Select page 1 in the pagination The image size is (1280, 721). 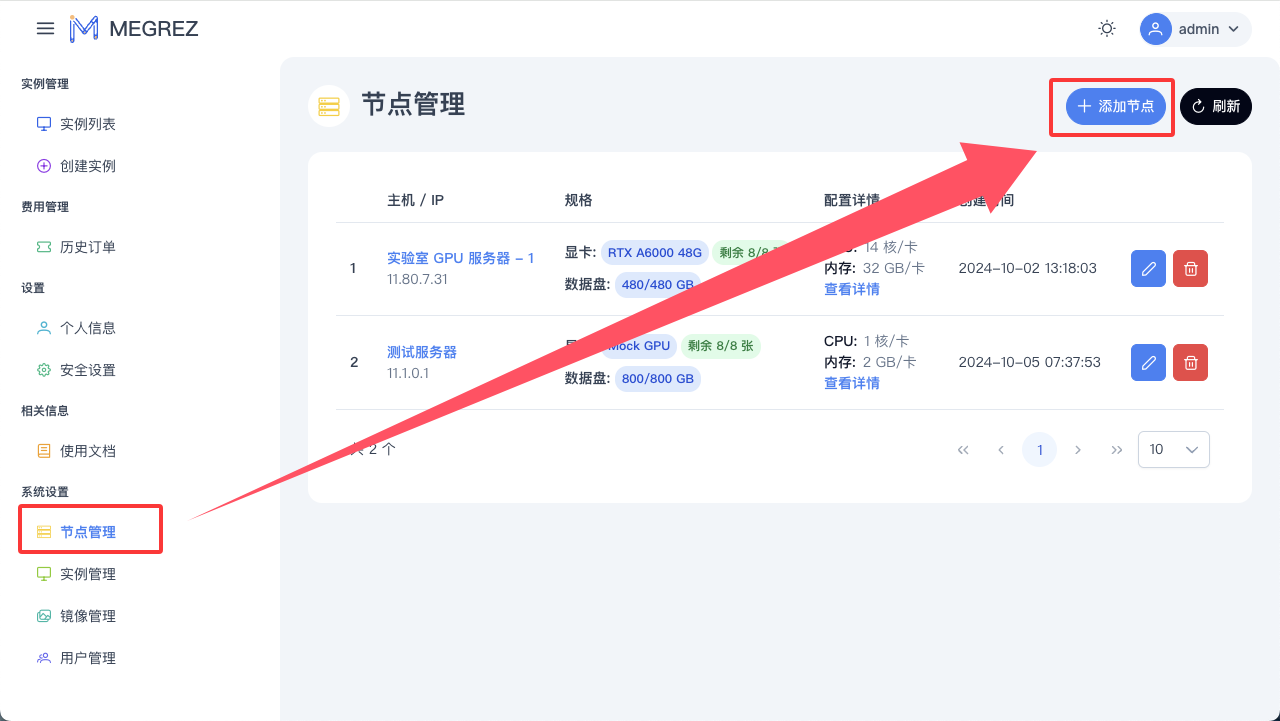1039,450
